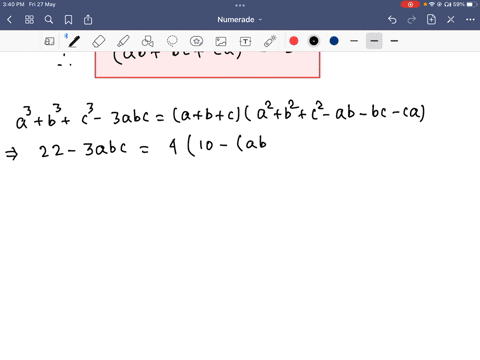Image resolution: width=480 pixels, height=360 pixels.
Task: Choose the red pen color
Action: 294,41
